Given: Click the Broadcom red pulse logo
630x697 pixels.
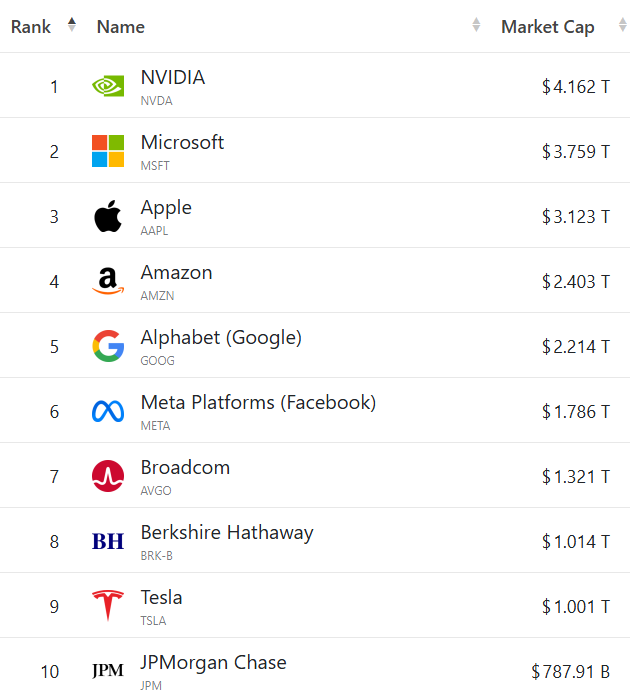Looking at the screenshot, I should point(108,476).
